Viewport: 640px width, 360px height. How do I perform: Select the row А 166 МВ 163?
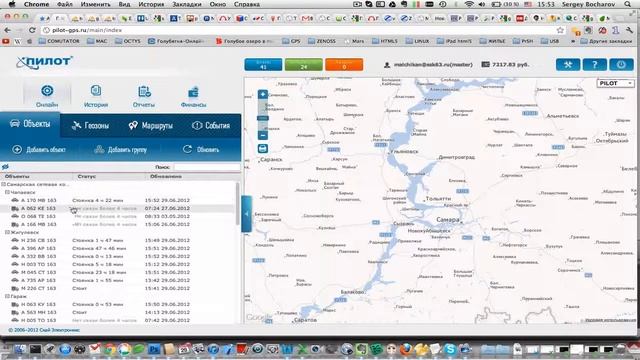[118, 224]
